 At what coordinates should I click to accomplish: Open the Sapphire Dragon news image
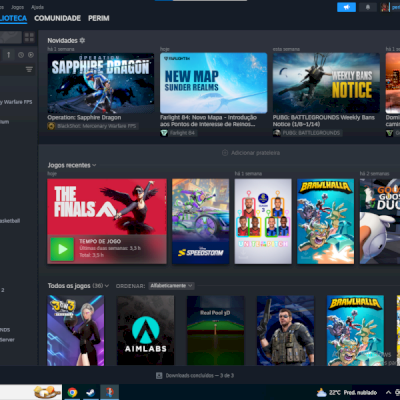(101, 83)
